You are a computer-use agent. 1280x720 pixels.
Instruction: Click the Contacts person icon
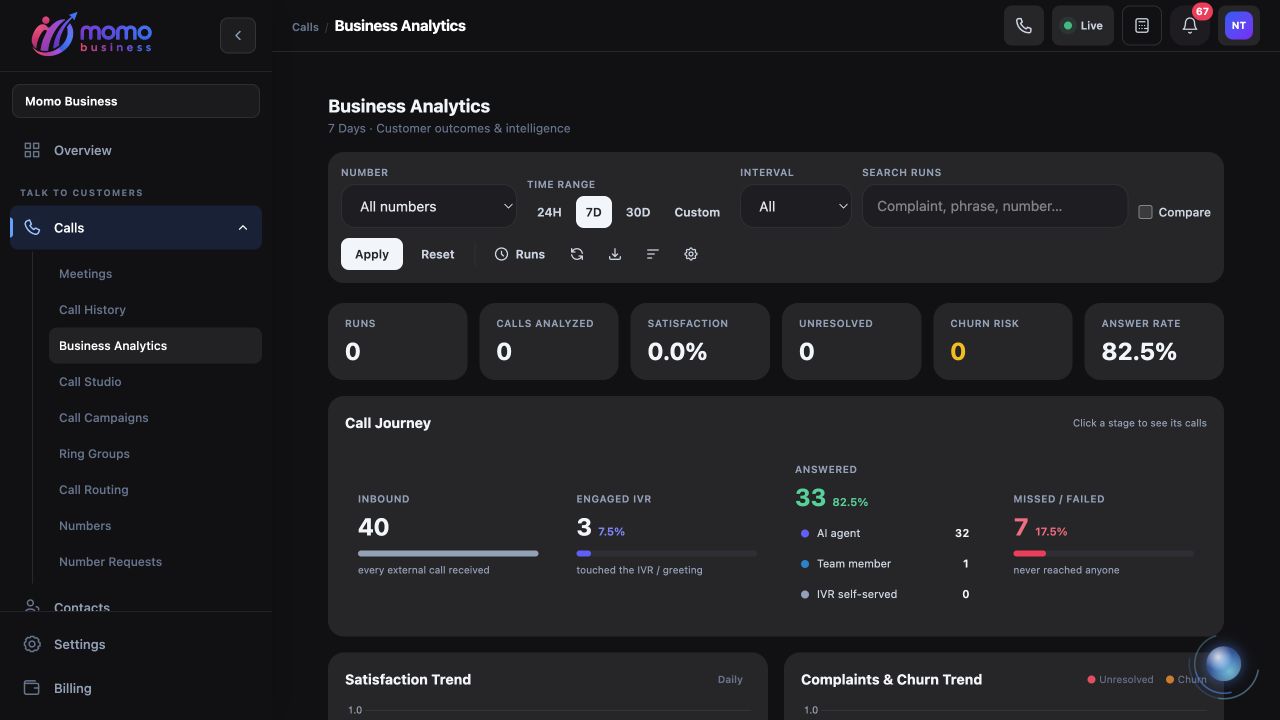click(x=32, y=606)
